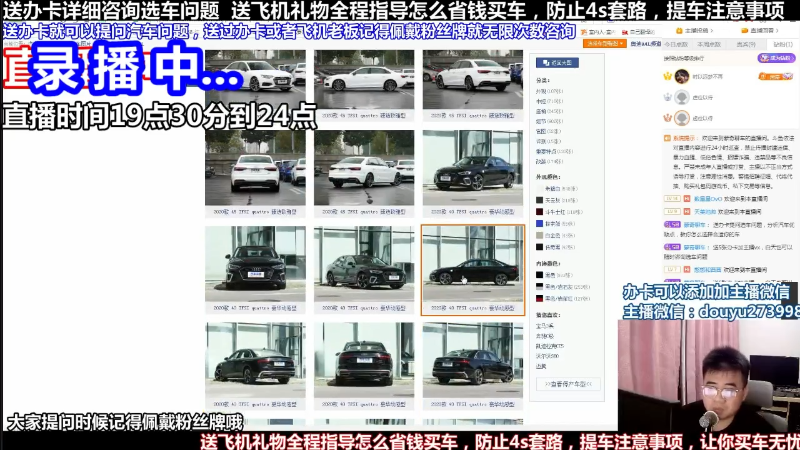This screenshot has height=450, width=800.
Task: Switch to the 今日贡献 ranking tab
Action: coord(677,44)
